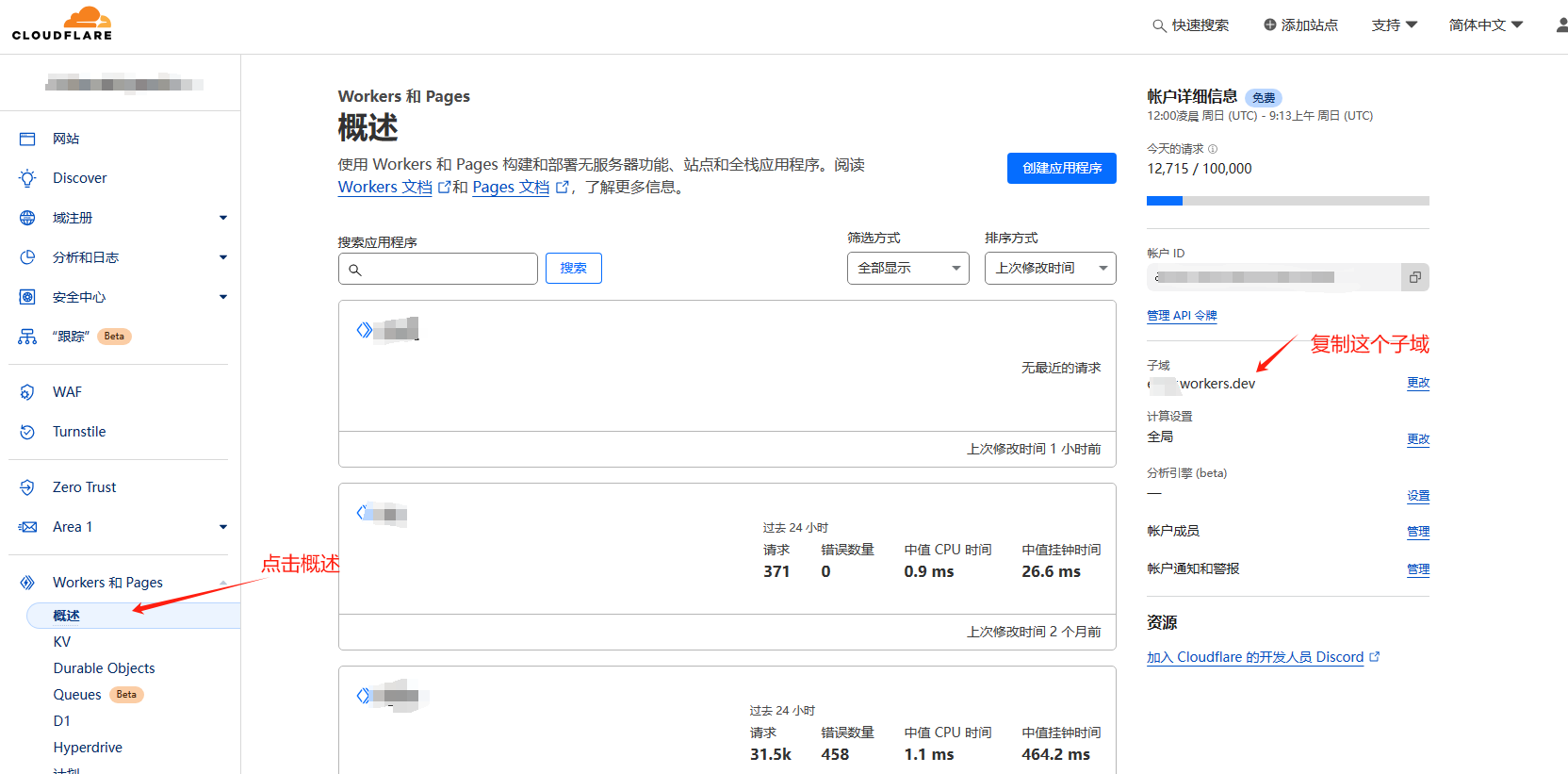The width and height of the screenshot is (1568, 774).
Task: Click the 管理 API 令牌 link
Action: pos(1182,316)
